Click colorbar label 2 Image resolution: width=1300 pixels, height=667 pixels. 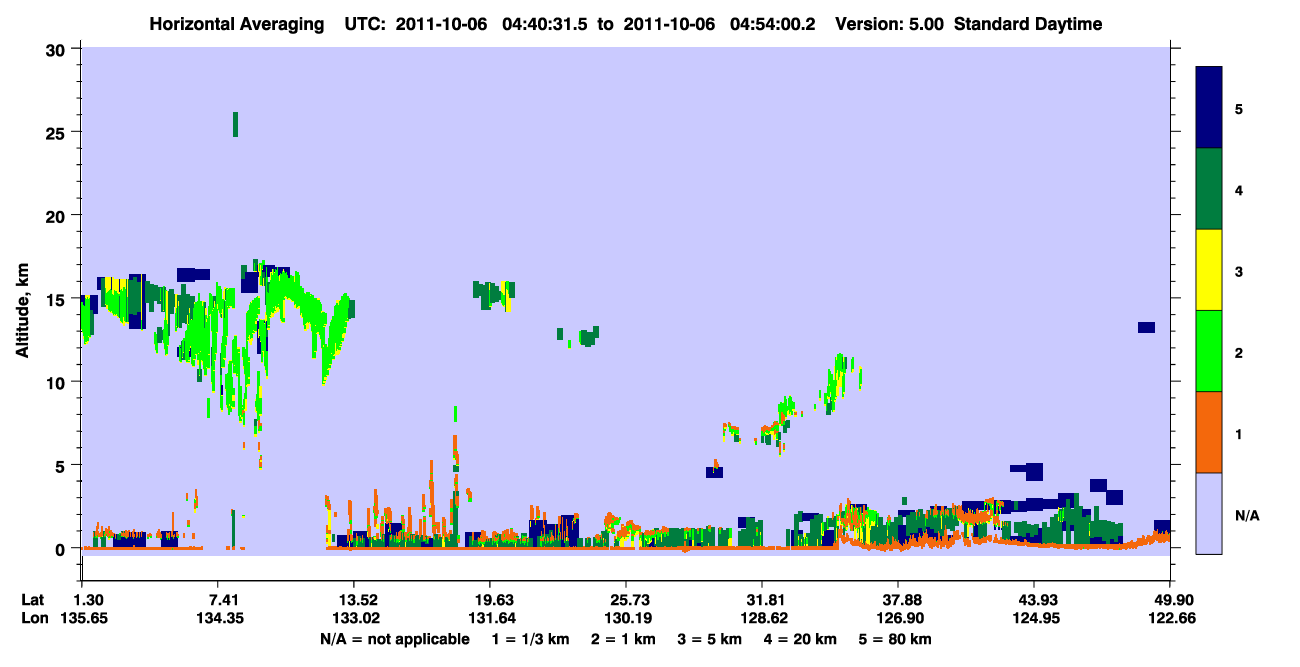1239,351
